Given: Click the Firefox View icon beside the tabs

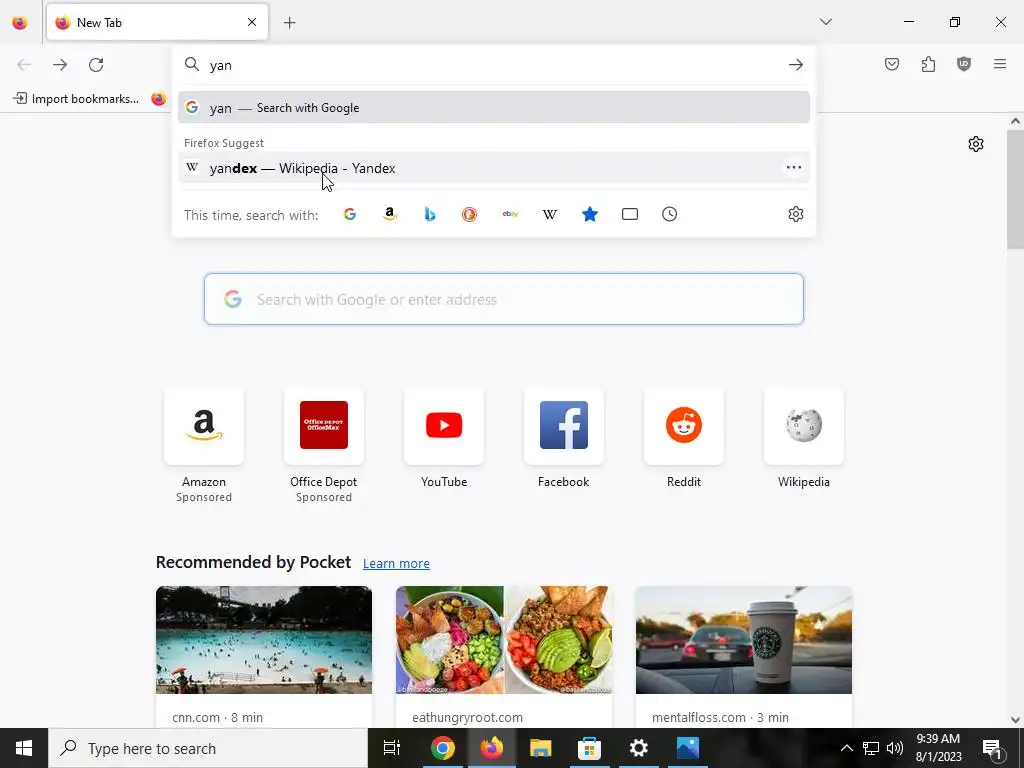Looking at the screenshot, I should pyautogui.click(x=20, y=22).
